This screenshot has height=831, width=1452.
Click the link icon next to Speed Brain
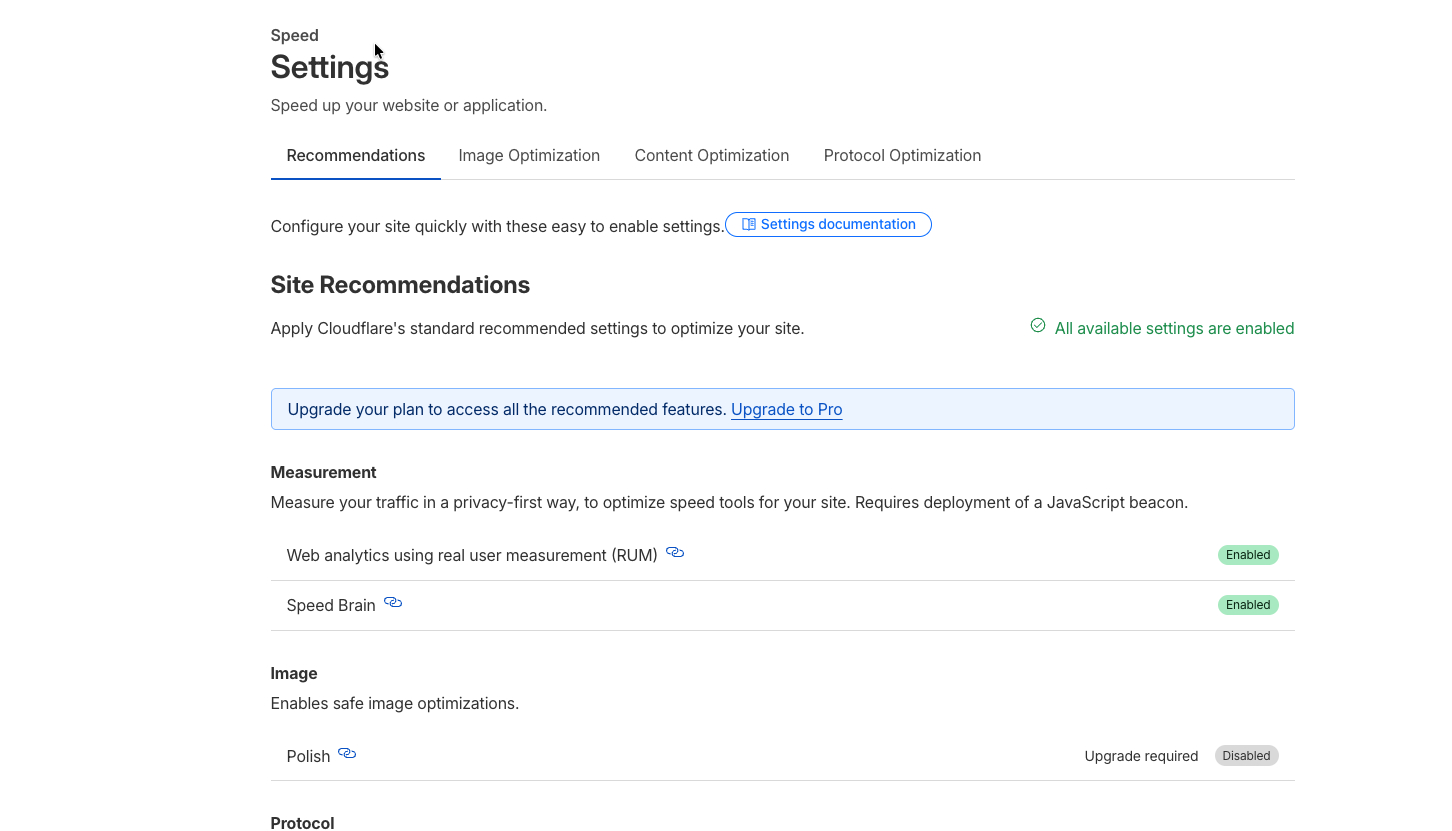pos(393,603)
